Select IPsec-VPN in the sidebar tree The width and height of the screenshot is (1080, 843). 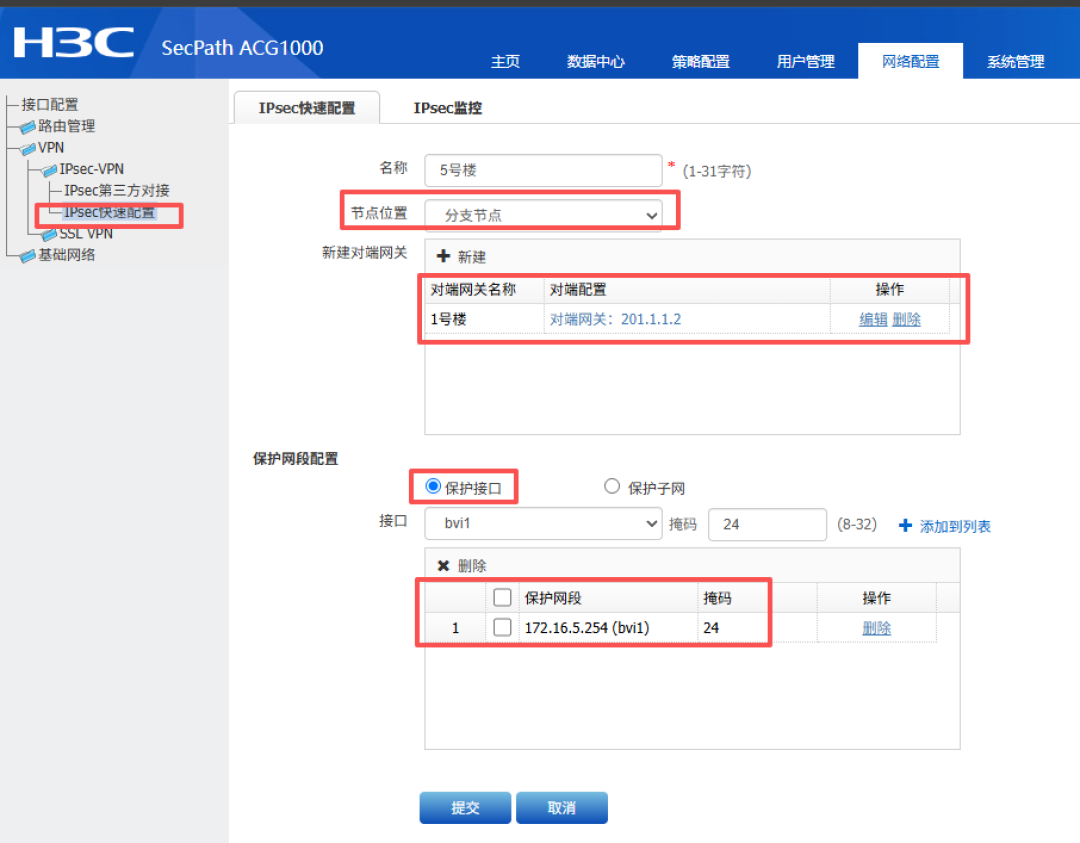click(x=92, y=169)
